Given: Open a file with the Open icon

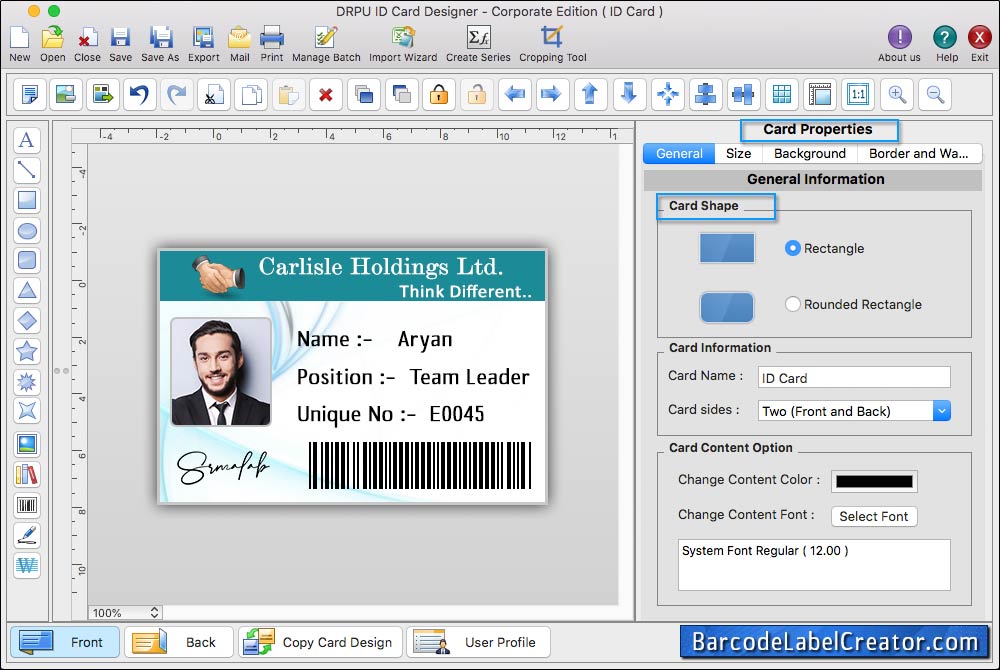Looking at the screenshot, I should pyautogui.click(x=52, y=43).
